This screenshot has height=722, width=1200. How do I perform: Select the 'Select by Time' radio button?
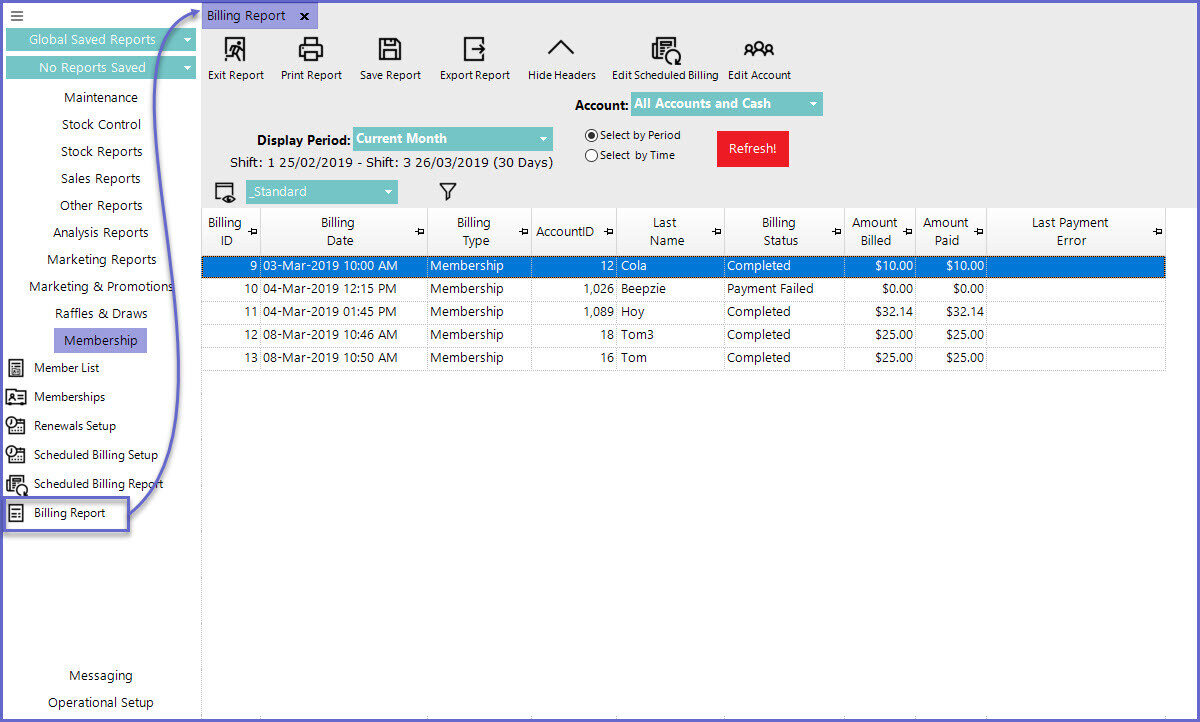click(x=592, y=156)
